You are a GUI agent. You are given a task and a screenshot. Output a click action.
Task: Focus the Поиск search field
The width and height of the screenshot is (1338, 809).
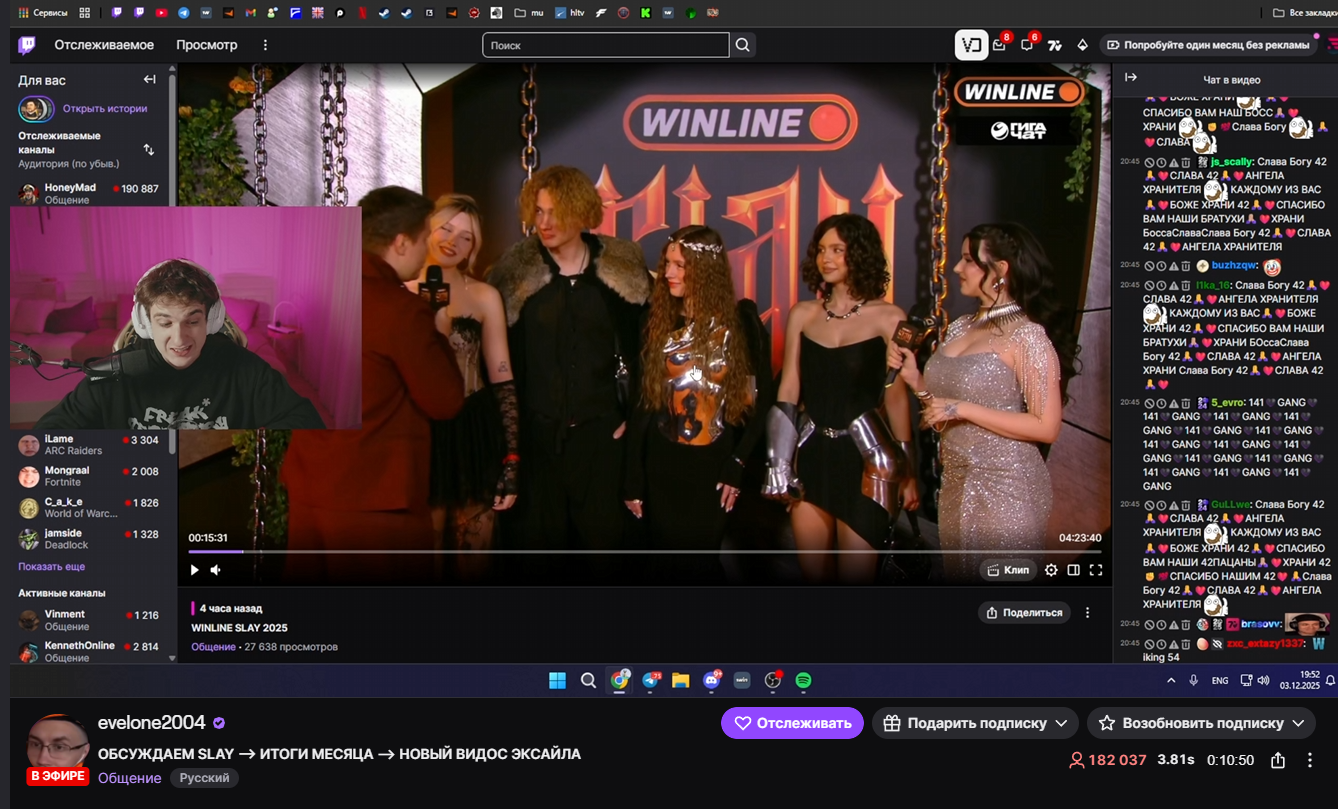606,45
